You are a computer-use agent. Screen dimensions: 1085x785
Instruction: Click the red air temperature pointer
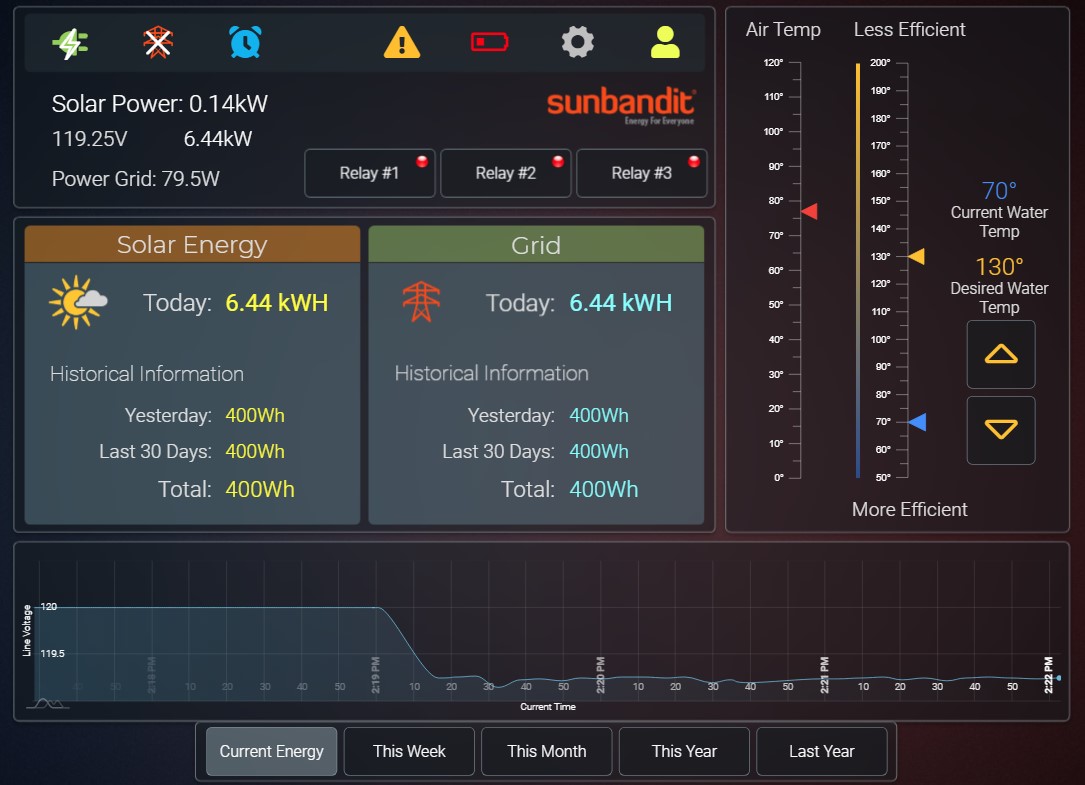tap(810, 211)
